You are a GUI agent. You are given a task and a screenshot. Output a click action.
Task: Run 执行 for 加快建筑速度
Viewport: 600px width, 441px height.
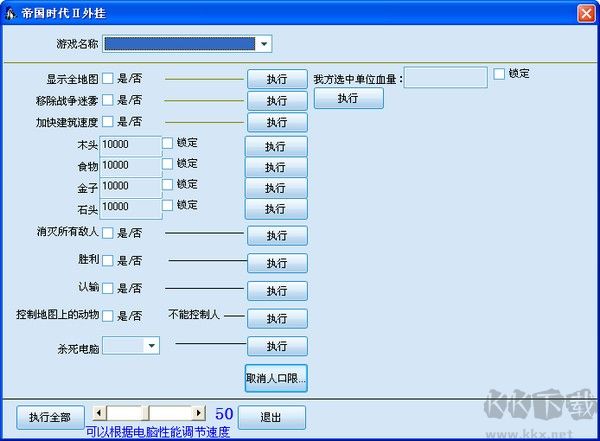tap(277, 122)
